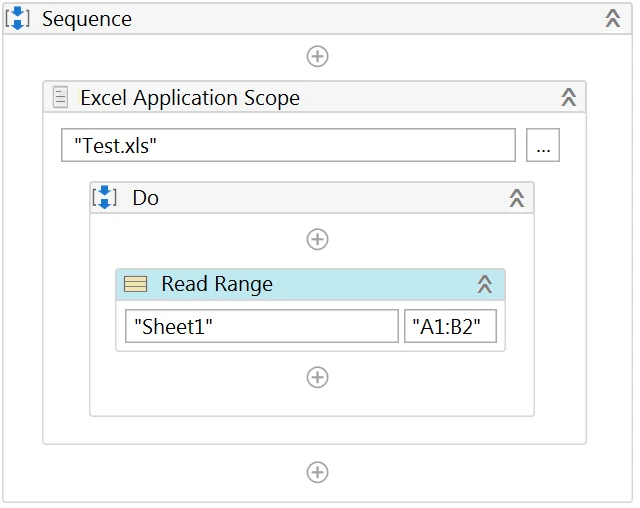The image size is (640, 508).
Task: Click the "Sheet1" sheet name field
Action: [x=261, y=326]
